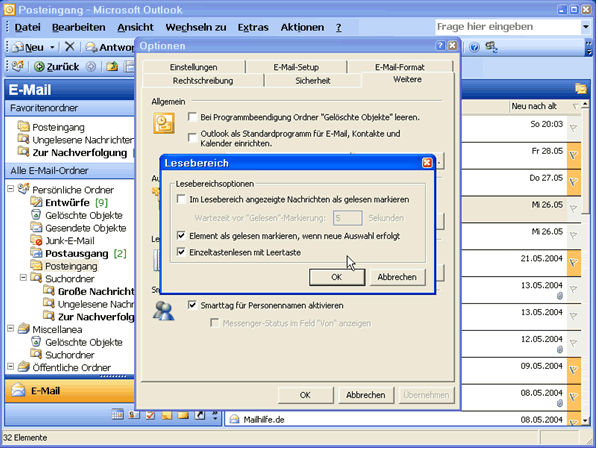Switch to the E-Mail-Format tab
The width and height of the screenshot is (598, 449).
(400, 67)
